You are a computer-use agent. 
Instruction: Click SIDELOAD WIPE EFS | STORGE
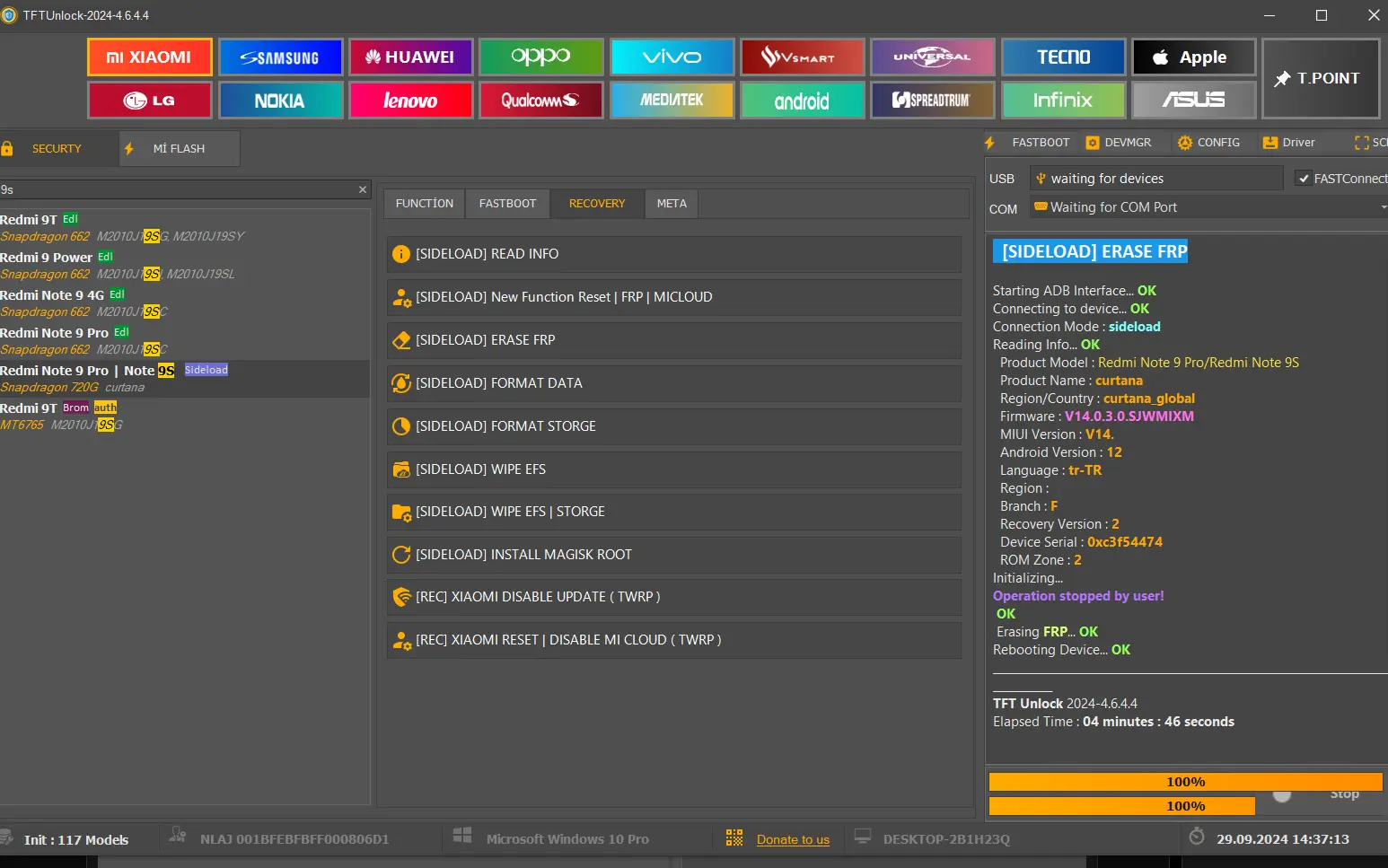(x=674, y=512)
